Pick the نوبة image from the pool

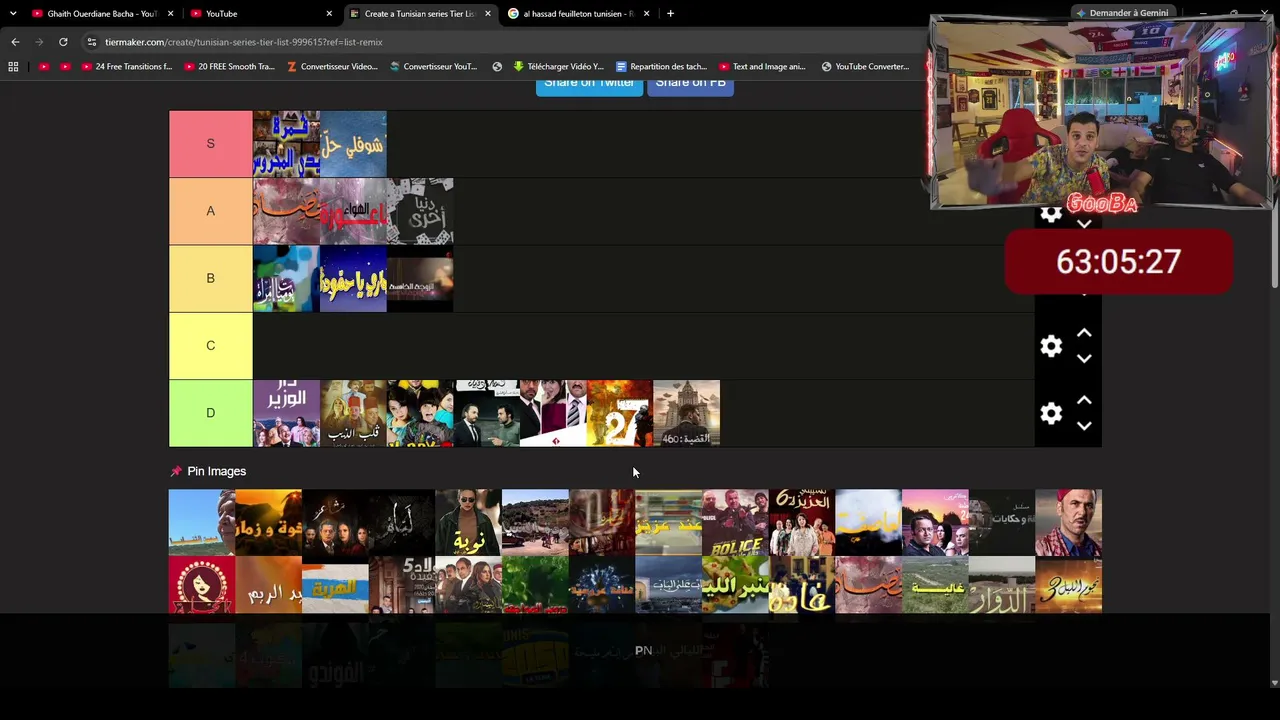(468, 522)
